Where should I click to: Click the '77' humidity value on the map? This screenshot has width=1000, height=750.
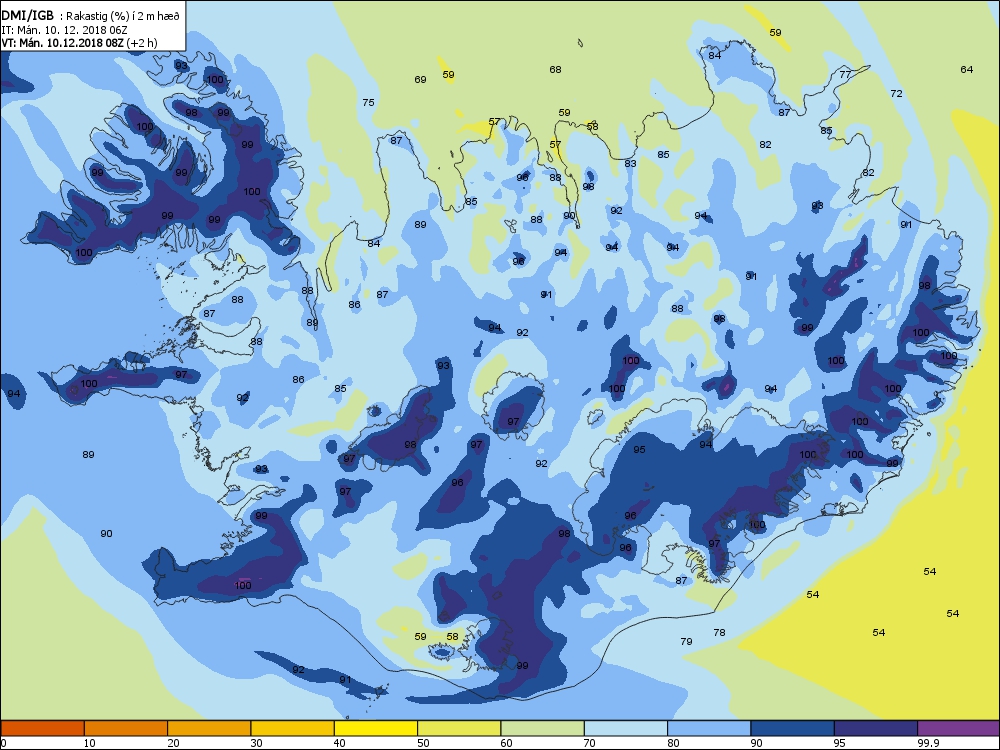[845, 75]
